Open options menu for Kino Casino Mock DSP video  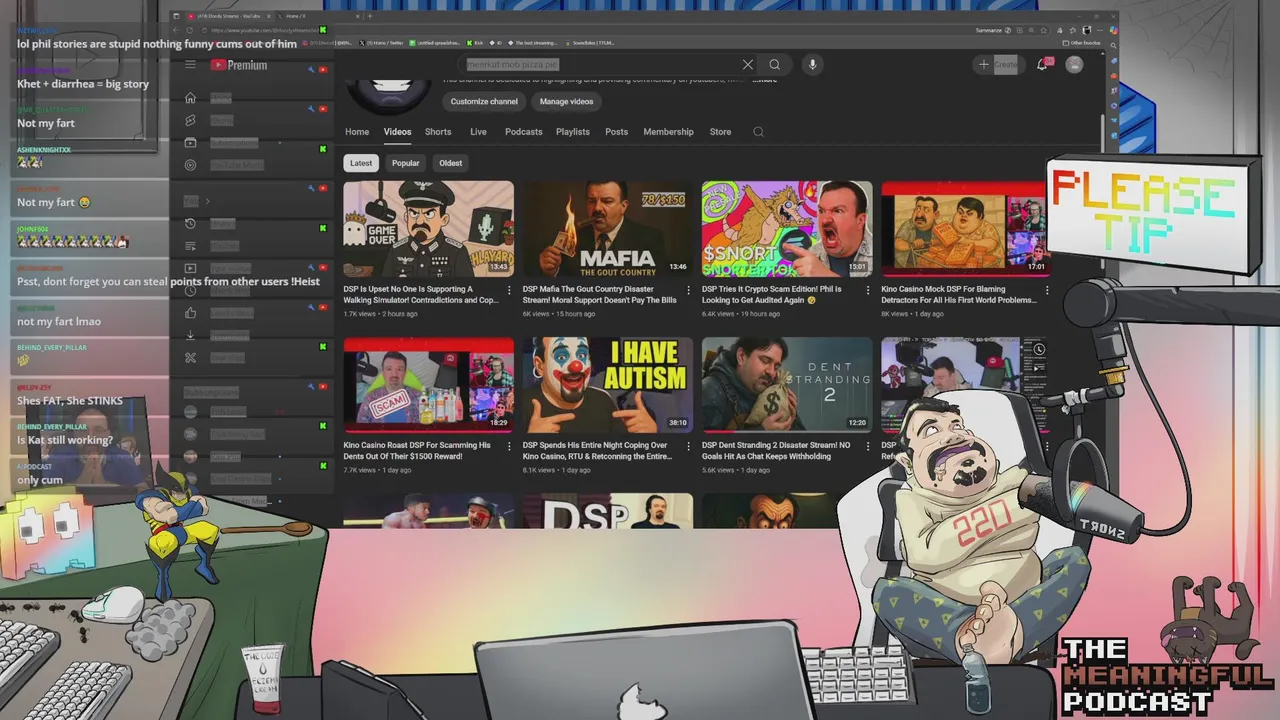point(1047,291)
